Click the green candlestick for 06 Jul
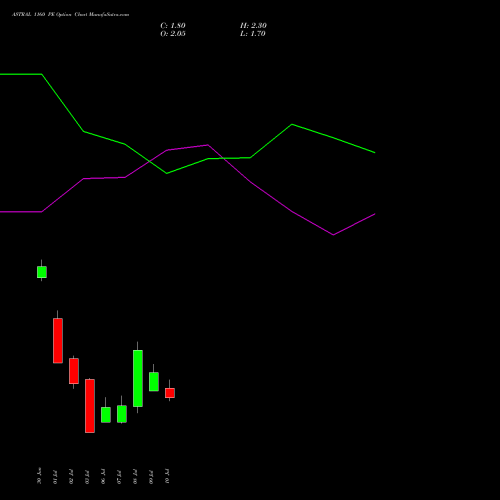Viewport: 500px width, 500px height. (x=106, y=415)
